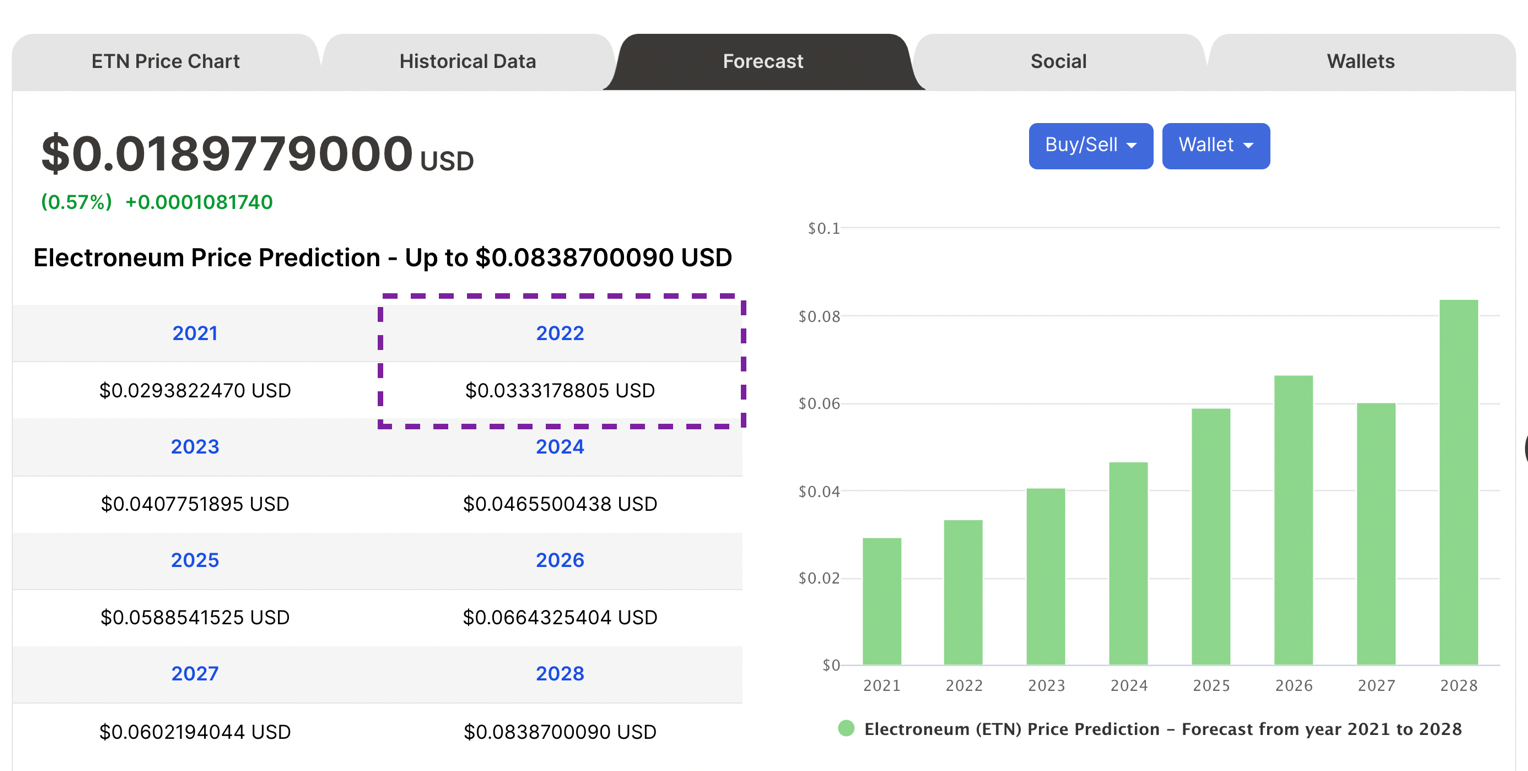Click the 2021 year link
This screenshot has height=771, width=1528.
tap(195, 333)
